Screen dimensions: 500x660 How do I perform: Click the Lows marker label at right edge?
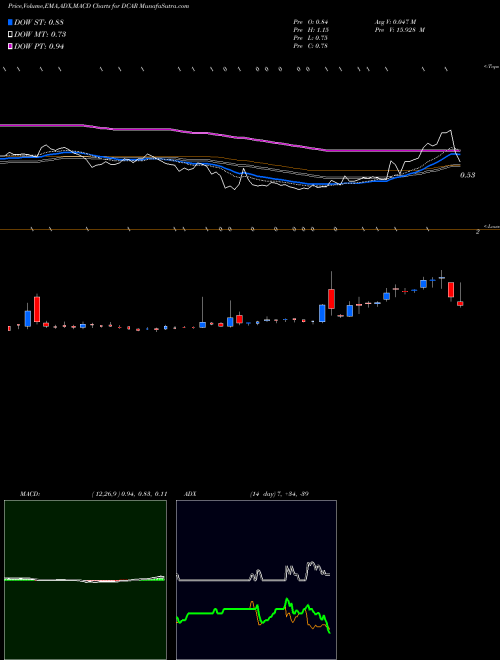pos(492,226)
